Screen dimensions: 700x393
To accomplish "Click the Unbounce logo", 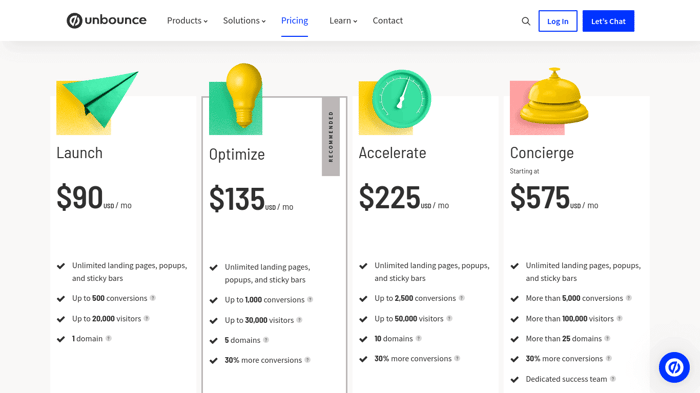I will pyautogui.click(x=106, y=21).
